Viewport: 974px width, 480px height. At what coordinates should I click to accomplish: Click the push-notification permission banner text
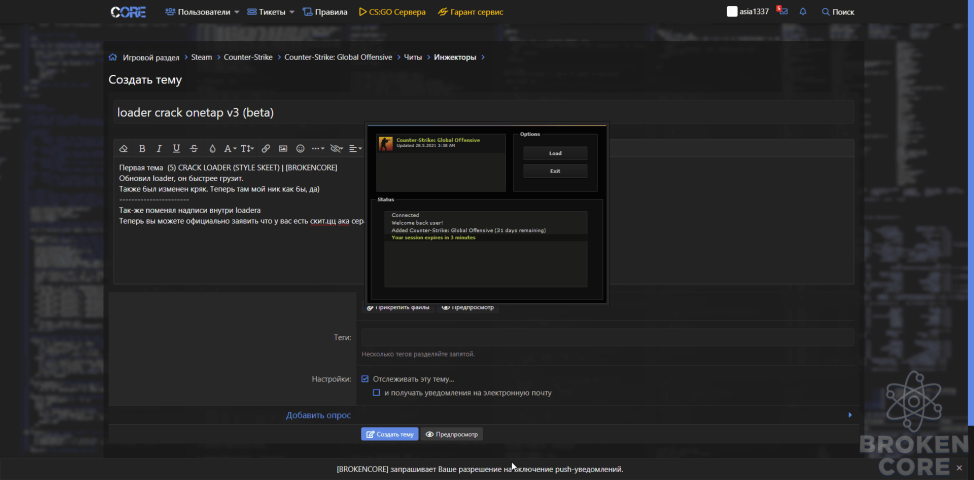(480, 469)
